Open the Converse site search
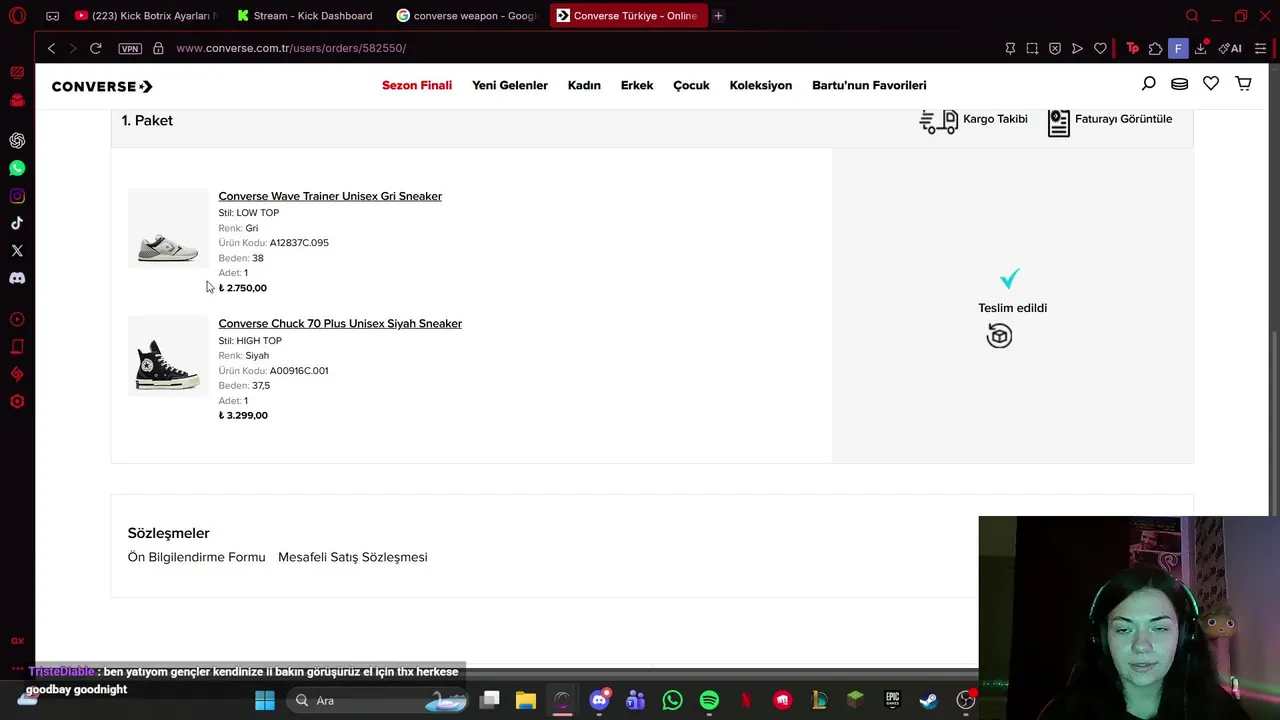 [x=1149, y=84]
